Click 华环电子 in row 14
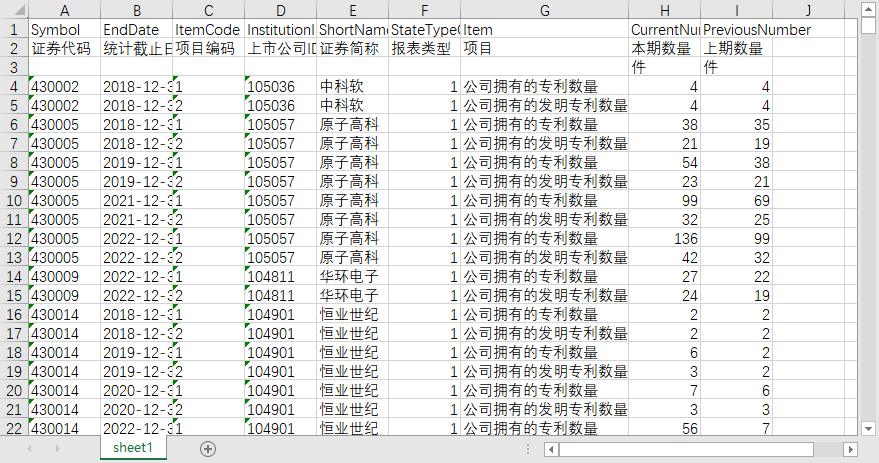 point(353,276)
